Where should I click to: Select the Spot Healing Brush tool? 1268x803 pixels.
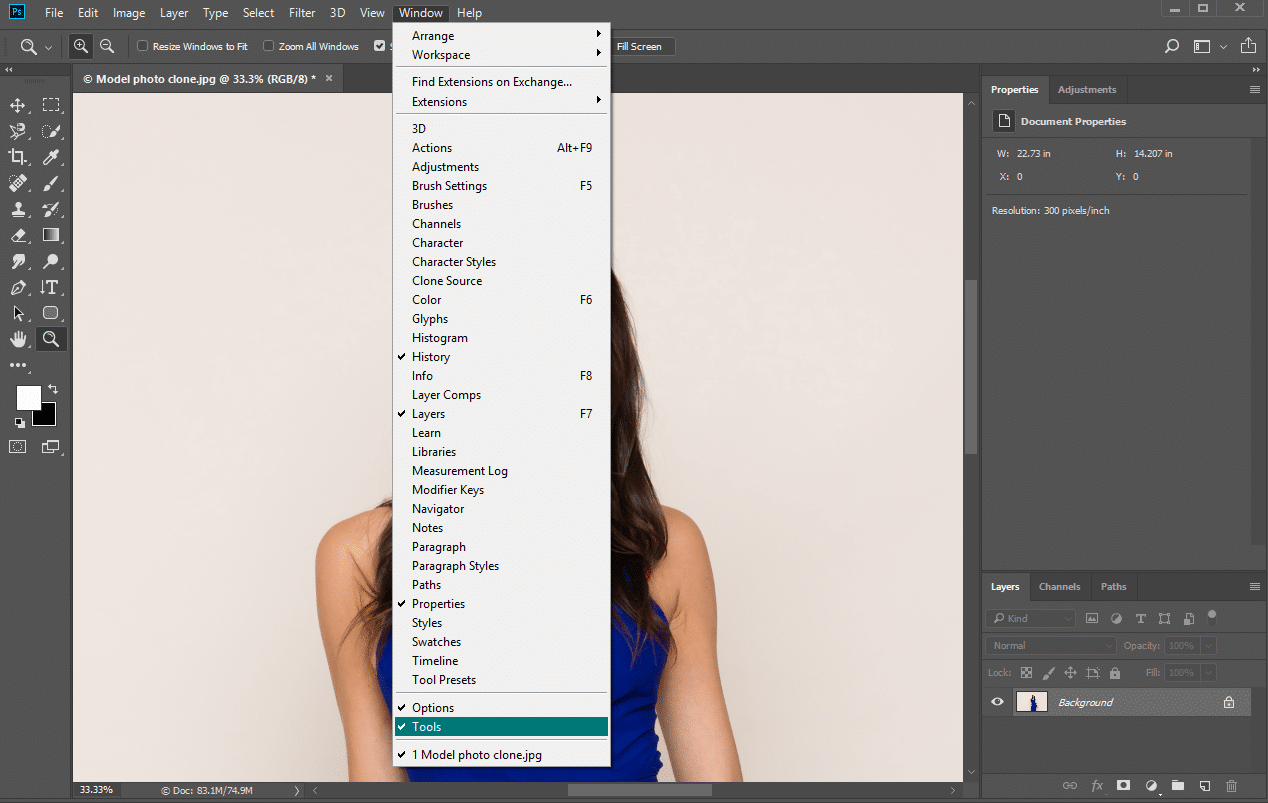(18, 182)
